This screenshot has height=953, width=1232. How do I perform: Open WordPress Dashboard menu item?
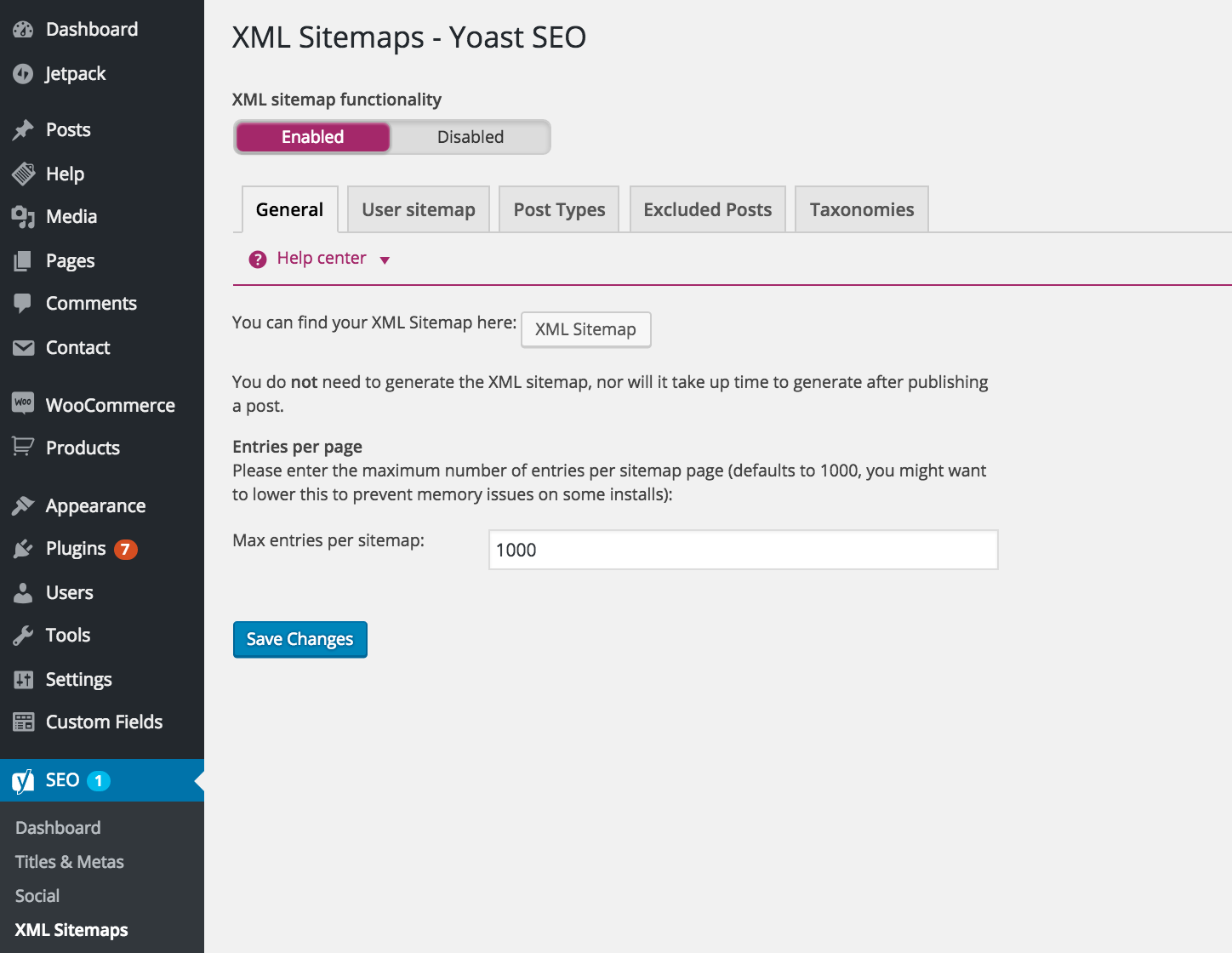tap(92, 30)
